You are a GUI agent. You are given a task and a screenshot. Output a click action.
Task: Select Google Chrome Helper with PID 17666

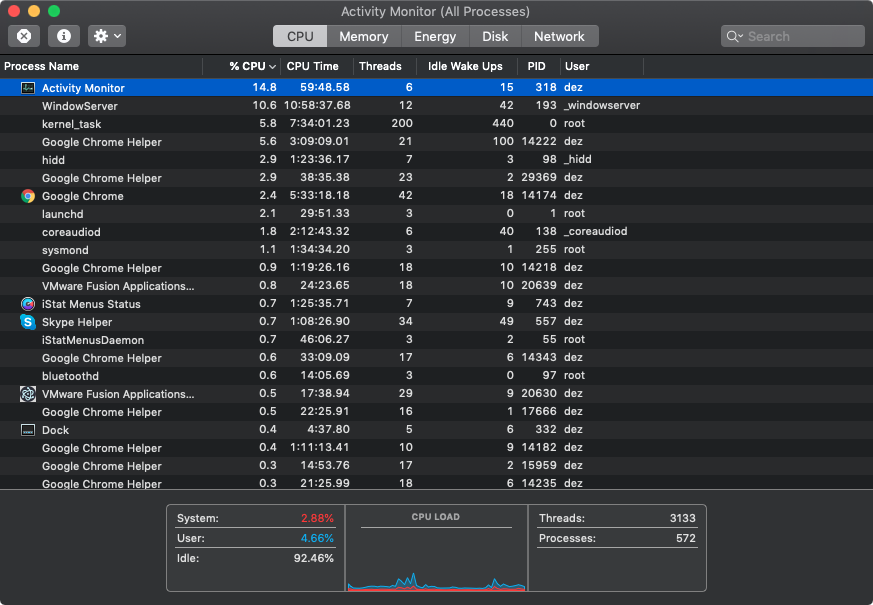(x=436, y=412)
